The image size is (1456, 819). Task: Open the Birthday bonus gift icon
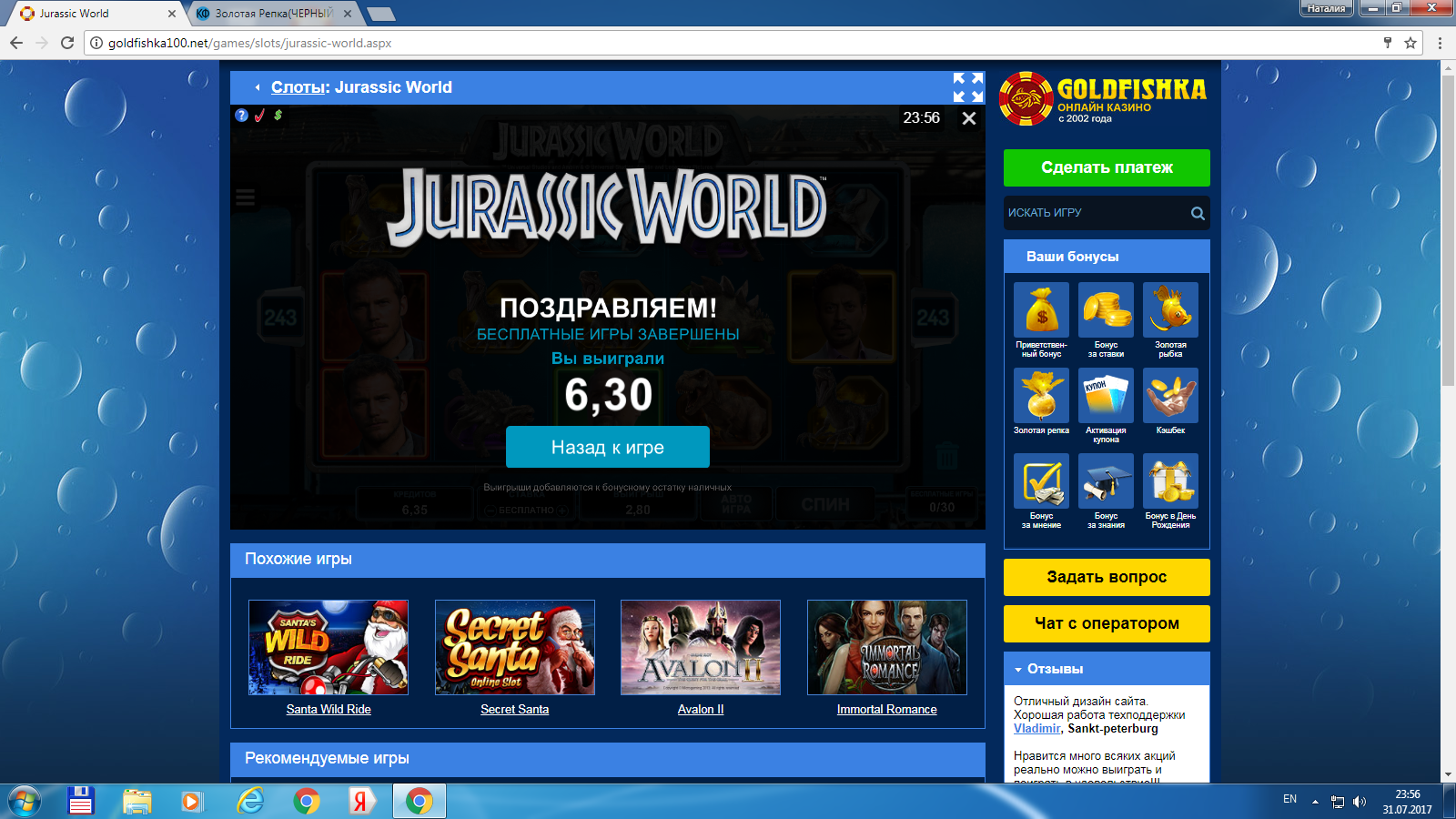(x=1170, y=481)
